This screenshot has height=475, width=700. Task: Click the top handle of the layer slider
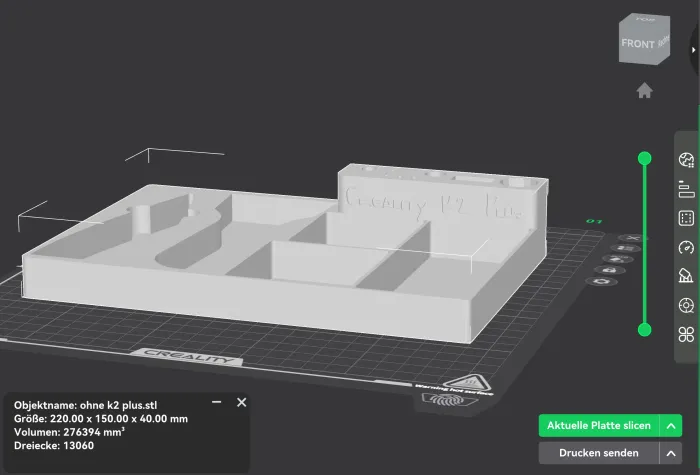[x=644, y=158]
